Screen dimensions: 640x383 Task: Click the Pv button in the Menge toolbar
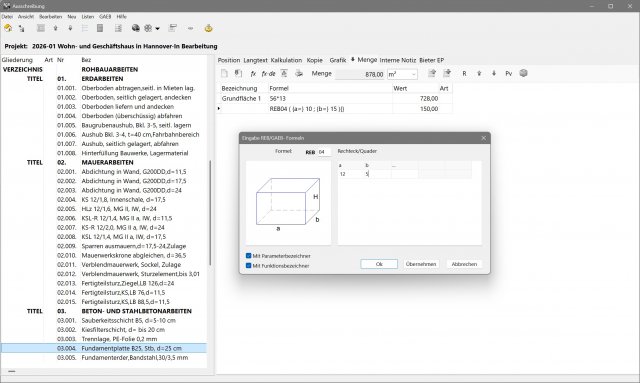pos(509,73)
